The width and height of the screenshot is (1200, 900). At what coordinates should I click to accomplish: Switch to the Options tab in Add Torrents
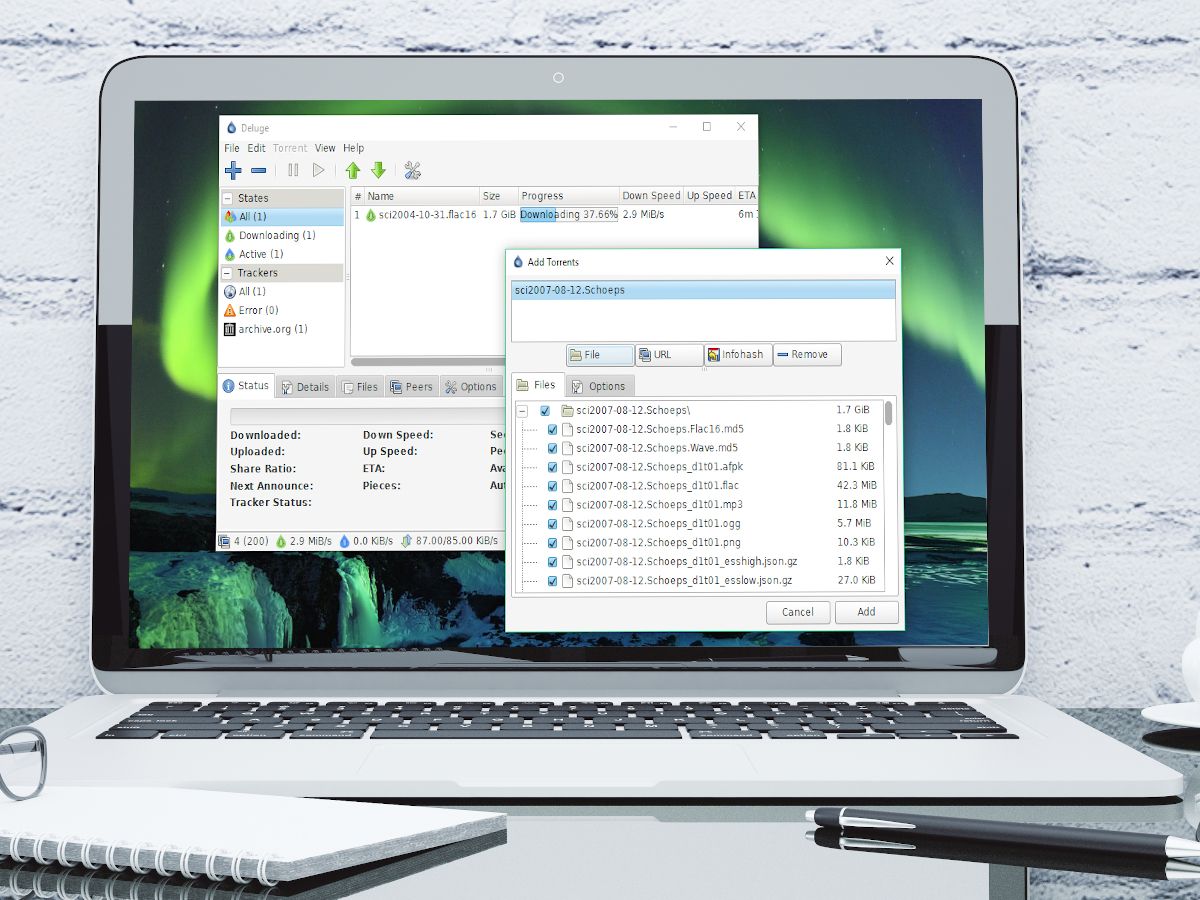coord(600,385)
